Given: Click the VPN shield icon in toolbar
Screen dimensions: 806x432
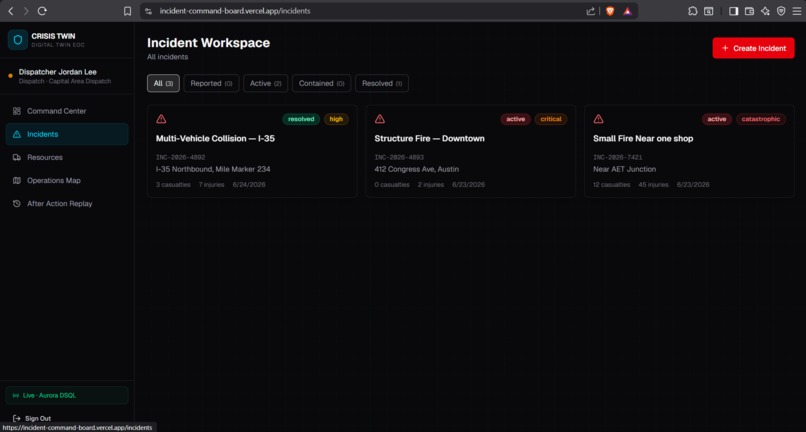Looking at the screenshot, I should click(x=781, y=11).
